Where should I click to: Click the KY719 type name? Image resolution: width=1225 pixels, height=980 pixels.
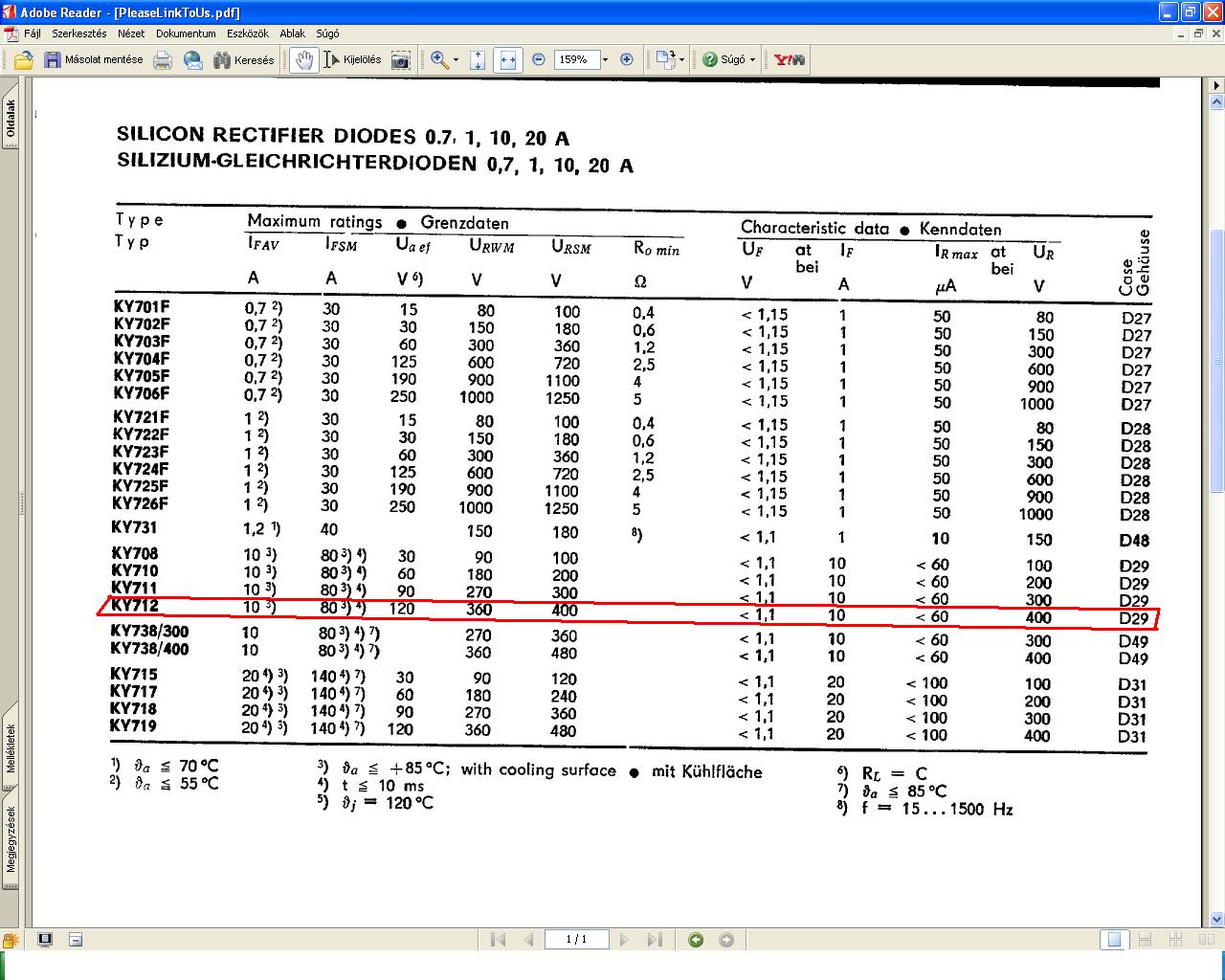coord(134,725)
